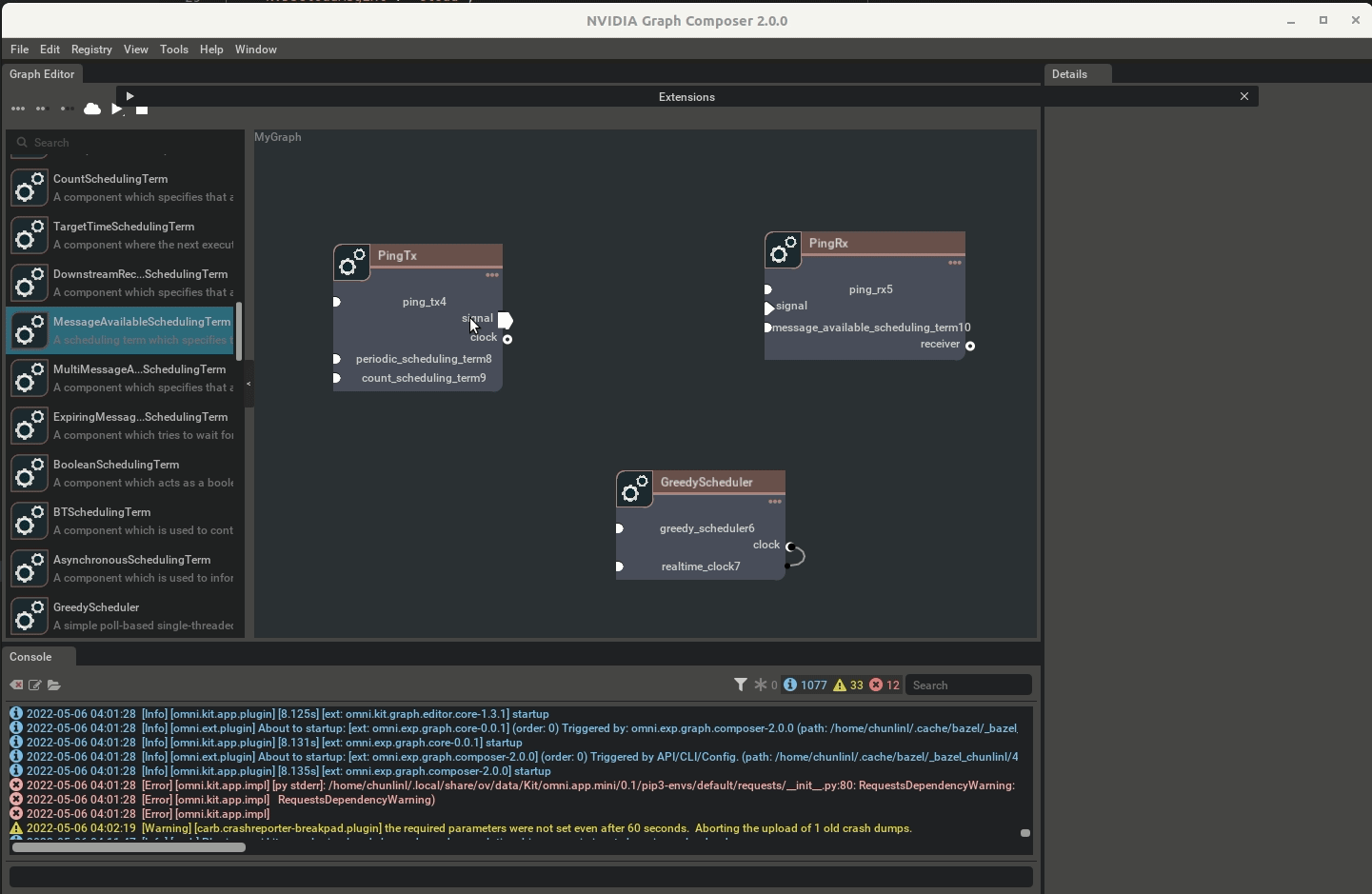Toggle warning messages filter showing 33

[848, 685]
